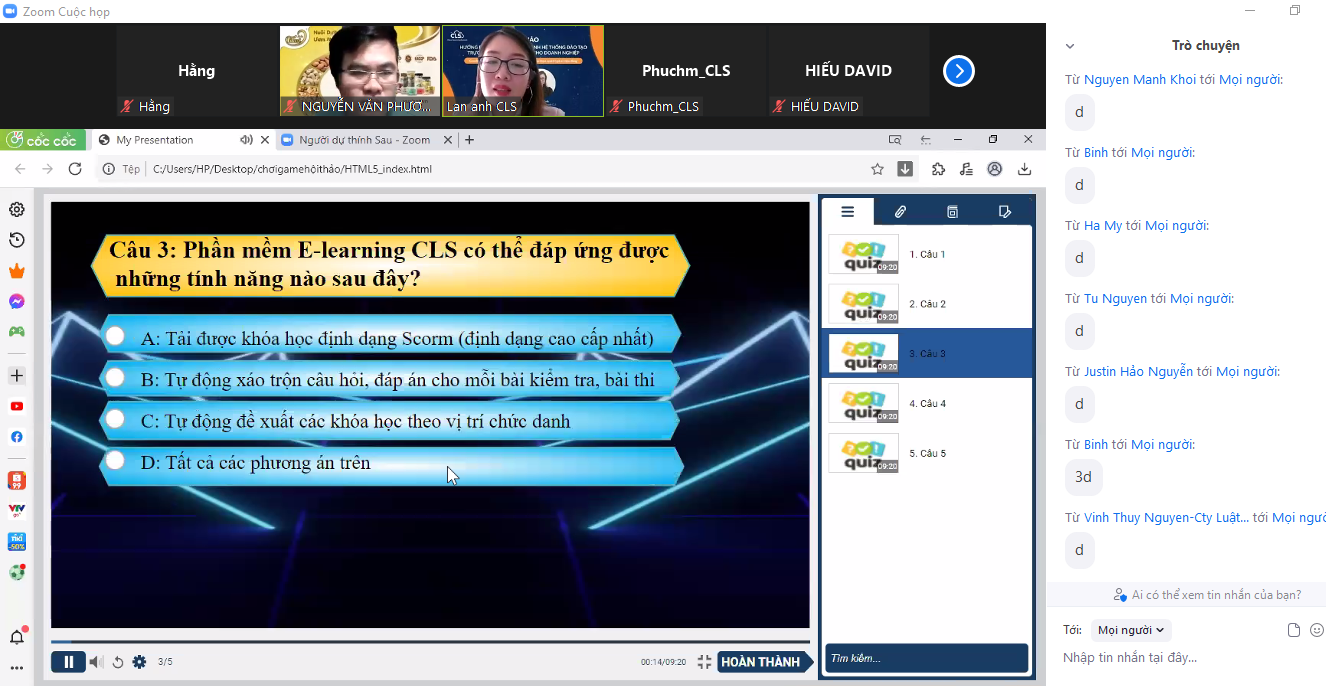Open the player settings gear
The width and height of the screenshot is (1338, 686).
tap(139, 661)
